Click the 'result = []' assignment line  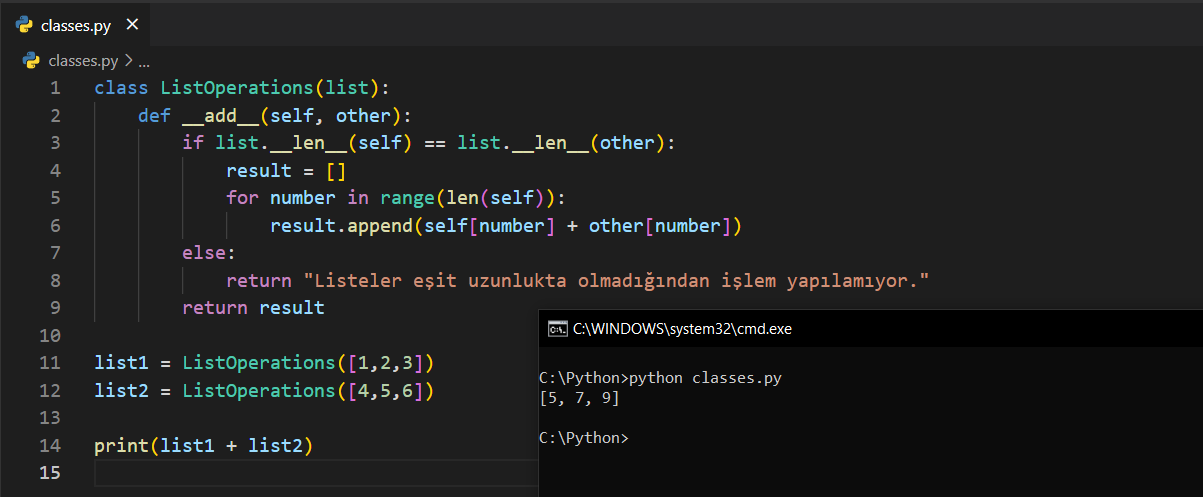coord(285,171)
